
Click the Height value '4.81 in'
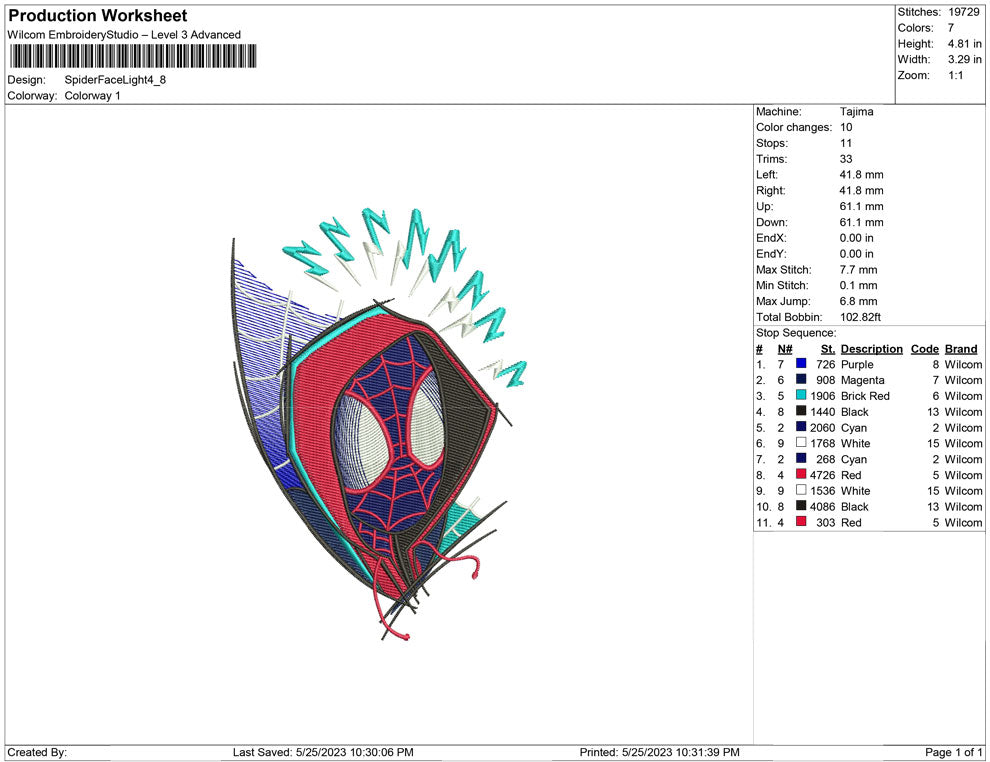[x=964, y=44]
